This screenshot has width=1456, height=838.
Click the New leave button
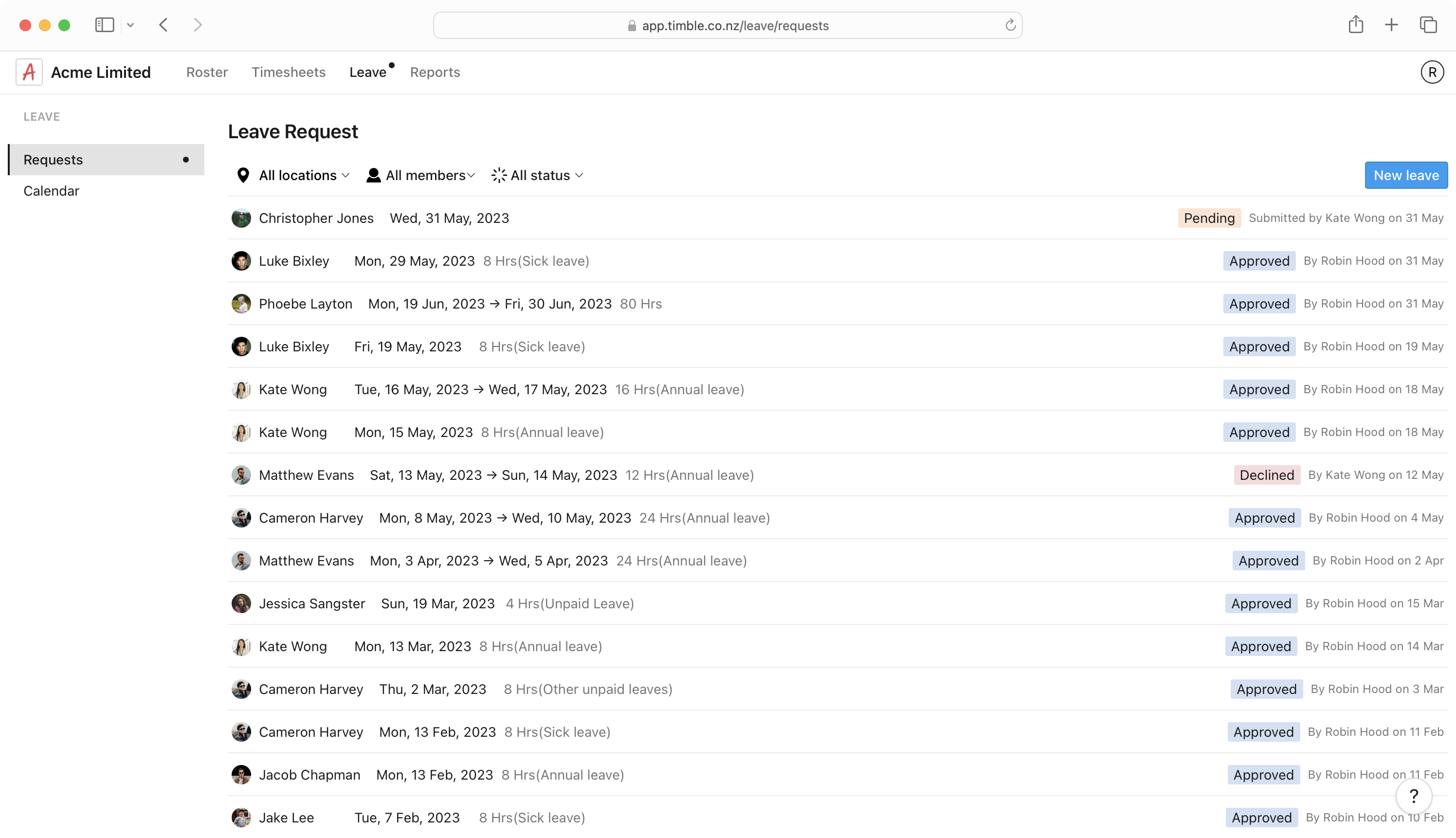(1405, 175)
